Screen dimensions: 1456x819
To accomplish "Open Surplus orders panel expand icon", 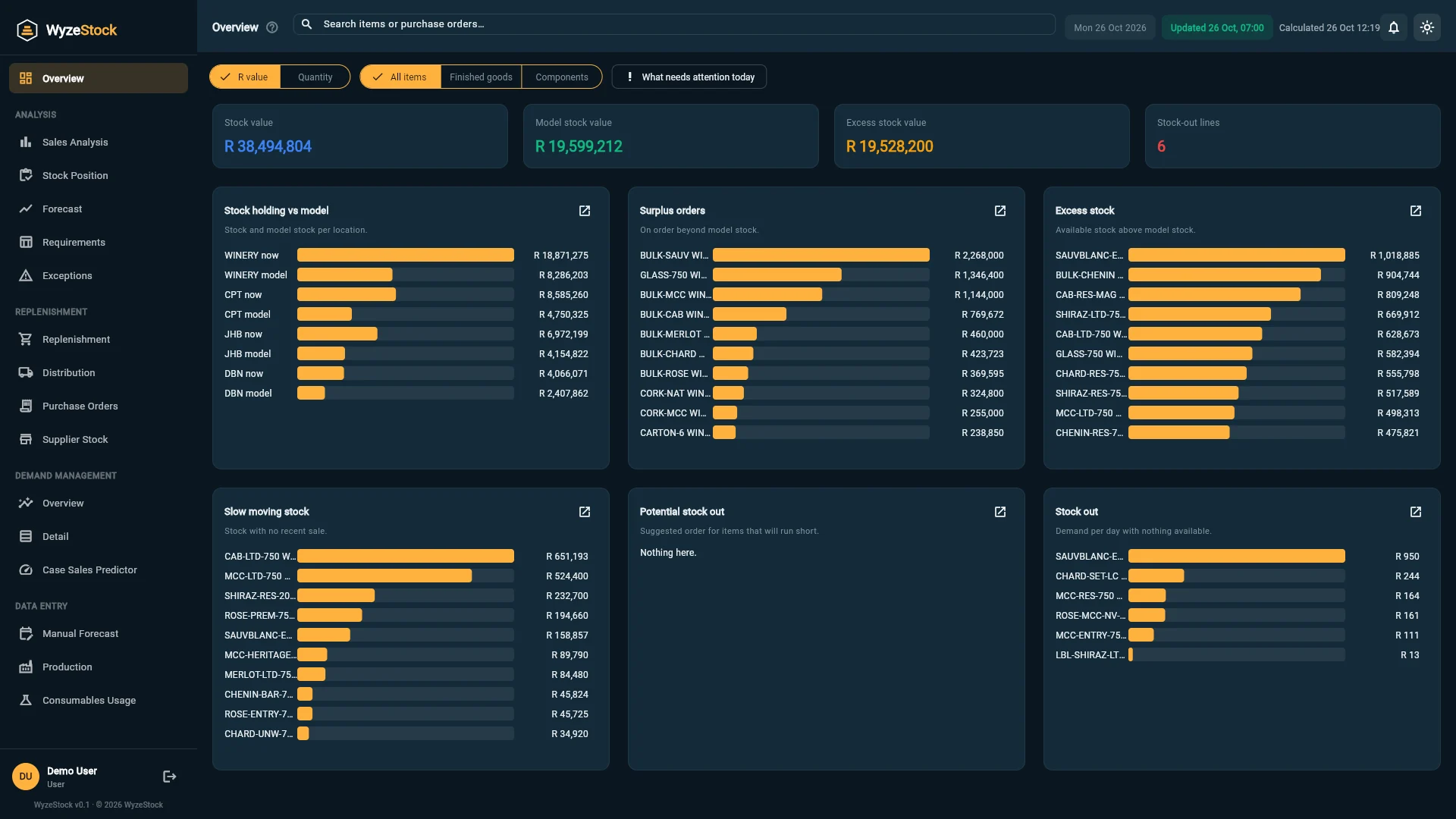I will coord(1000,211).
